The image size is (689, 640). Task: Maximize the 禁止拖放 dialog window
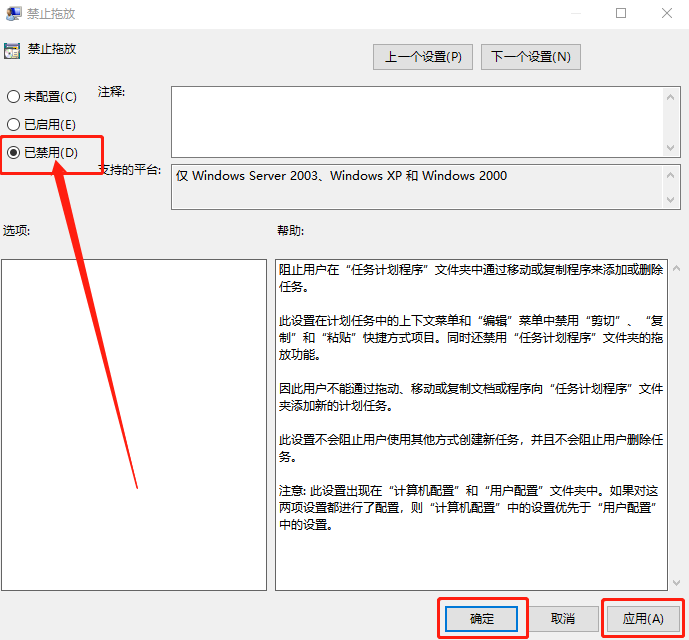pos(621,14)
